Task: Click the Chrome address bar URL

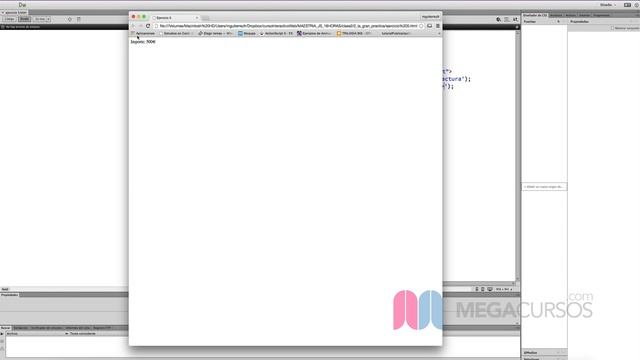Action: (x=289, y=26)
